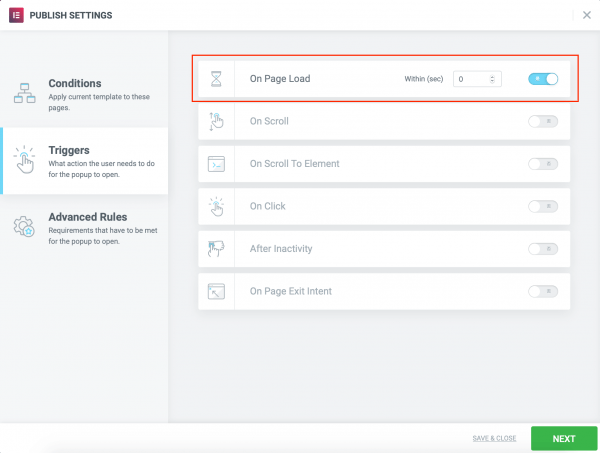Viewport: 600px width, 453px height.
Task: Click the On Page Exit Intent label
Action: [x=291, y=291]
